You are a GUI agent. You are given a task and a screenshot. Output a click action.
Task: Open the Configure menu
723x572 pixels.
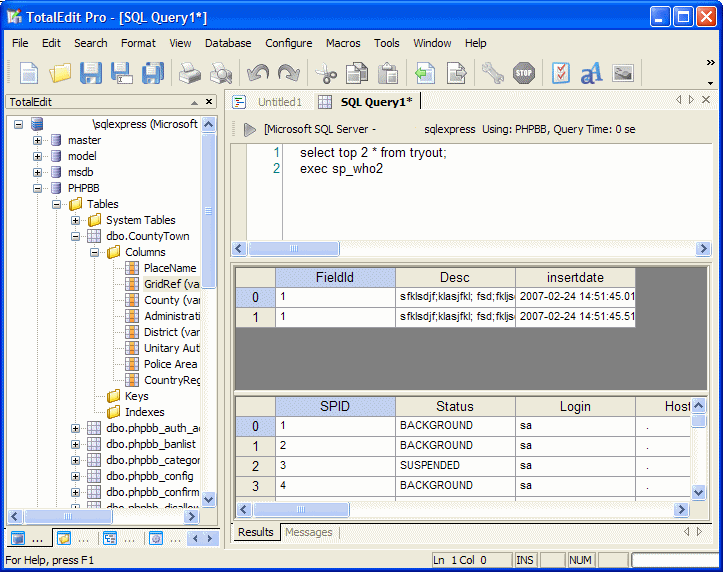(x=289, y=43)
